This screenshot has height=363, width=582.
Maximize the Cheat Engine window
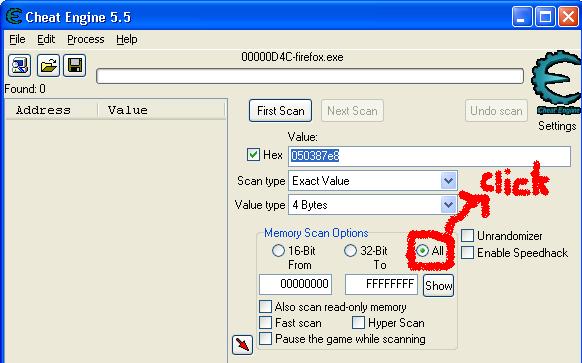coord(545,17)
